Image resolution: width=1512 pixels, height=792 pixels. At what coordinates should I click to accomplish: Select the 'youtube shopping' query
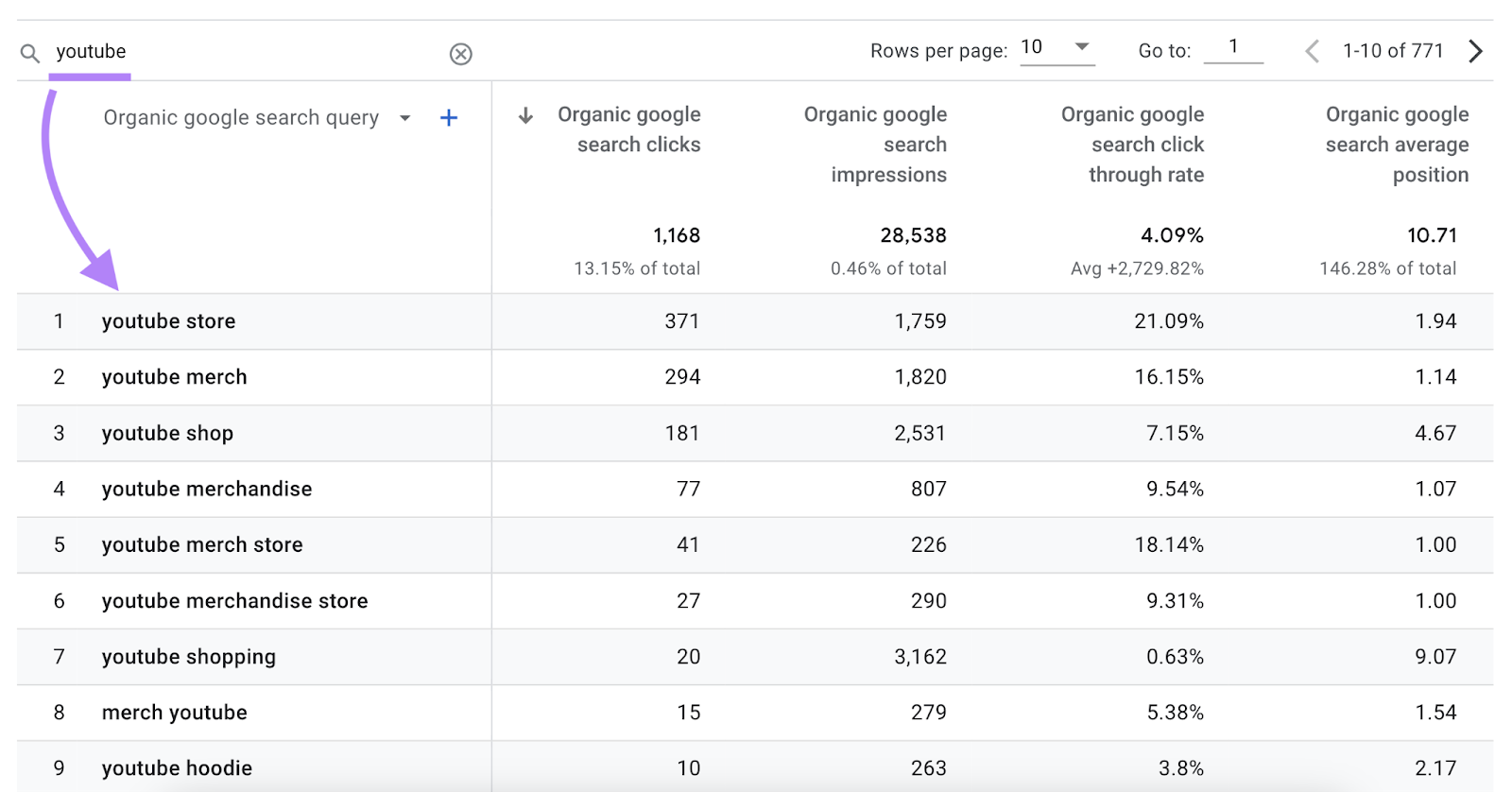[189, 657]
